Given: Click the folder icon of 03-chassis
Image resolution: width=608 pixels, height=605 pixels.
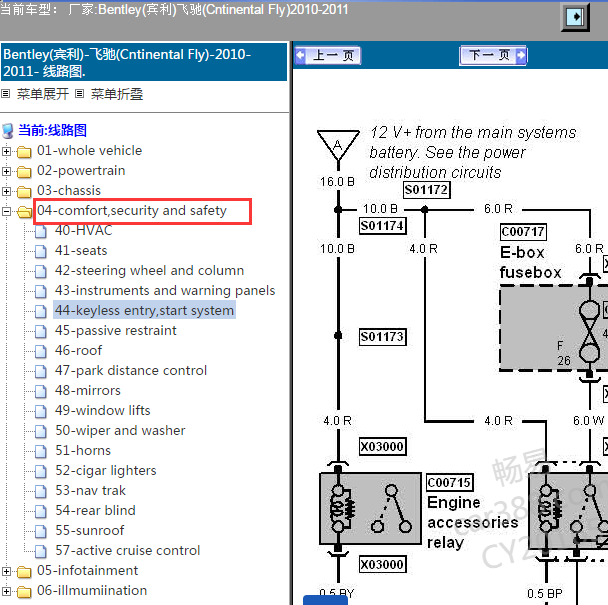Looking at the screenshot, I should tap(24, 192).
